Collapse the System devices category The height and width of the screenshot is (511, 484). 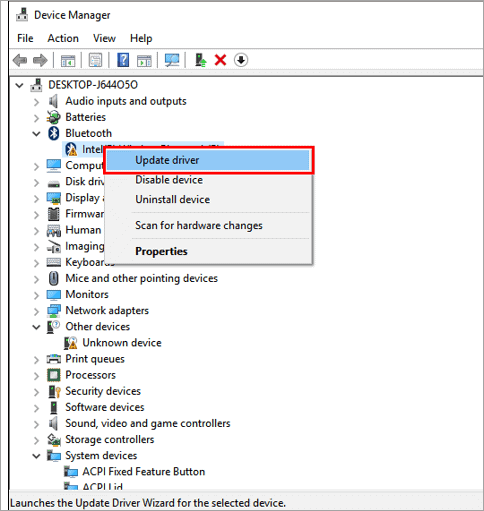point(36,456)
